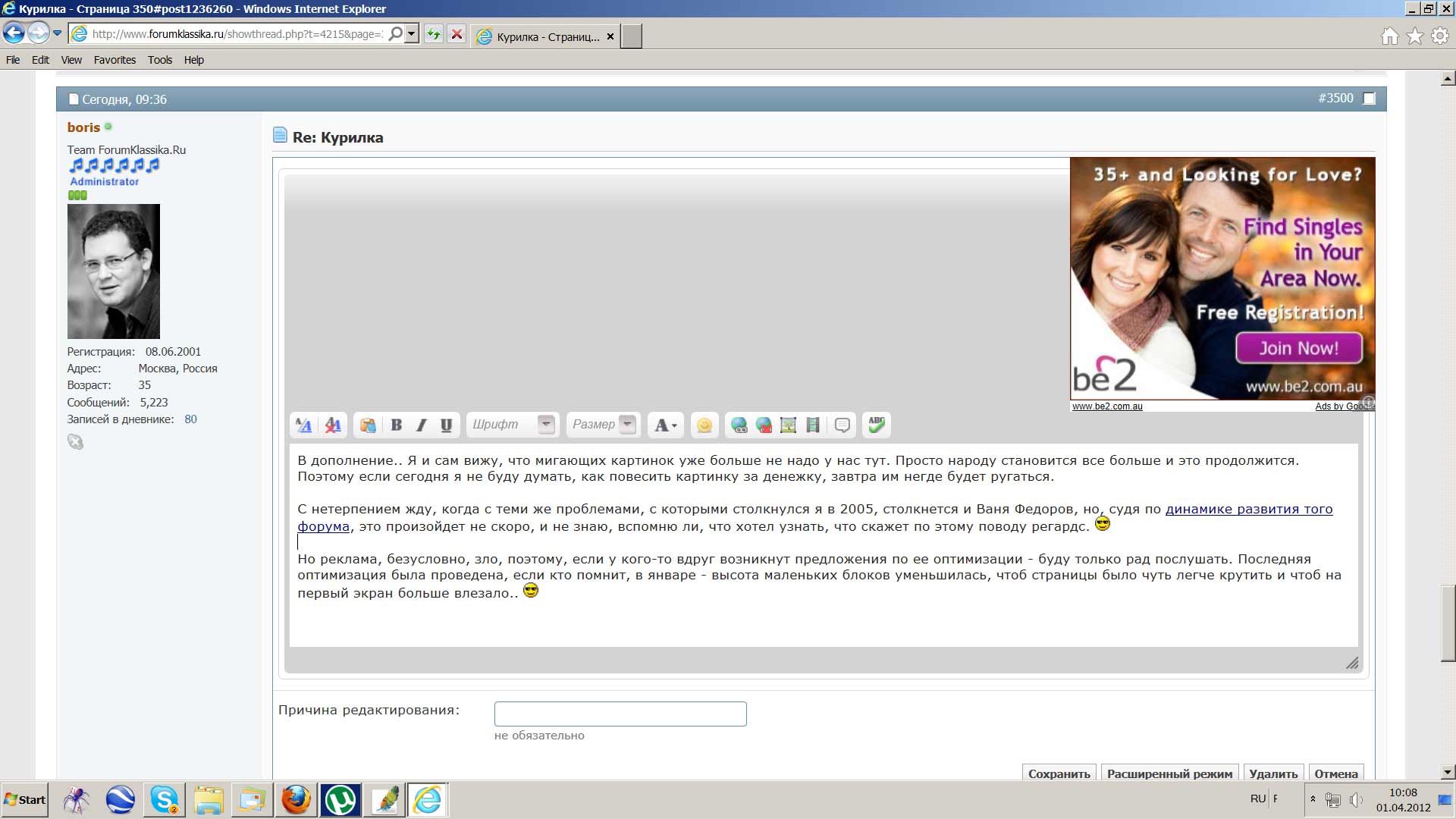Viewport: 1456px width, 819px height.
Task: Click the Сохранить button
Action: (1059, 773)
